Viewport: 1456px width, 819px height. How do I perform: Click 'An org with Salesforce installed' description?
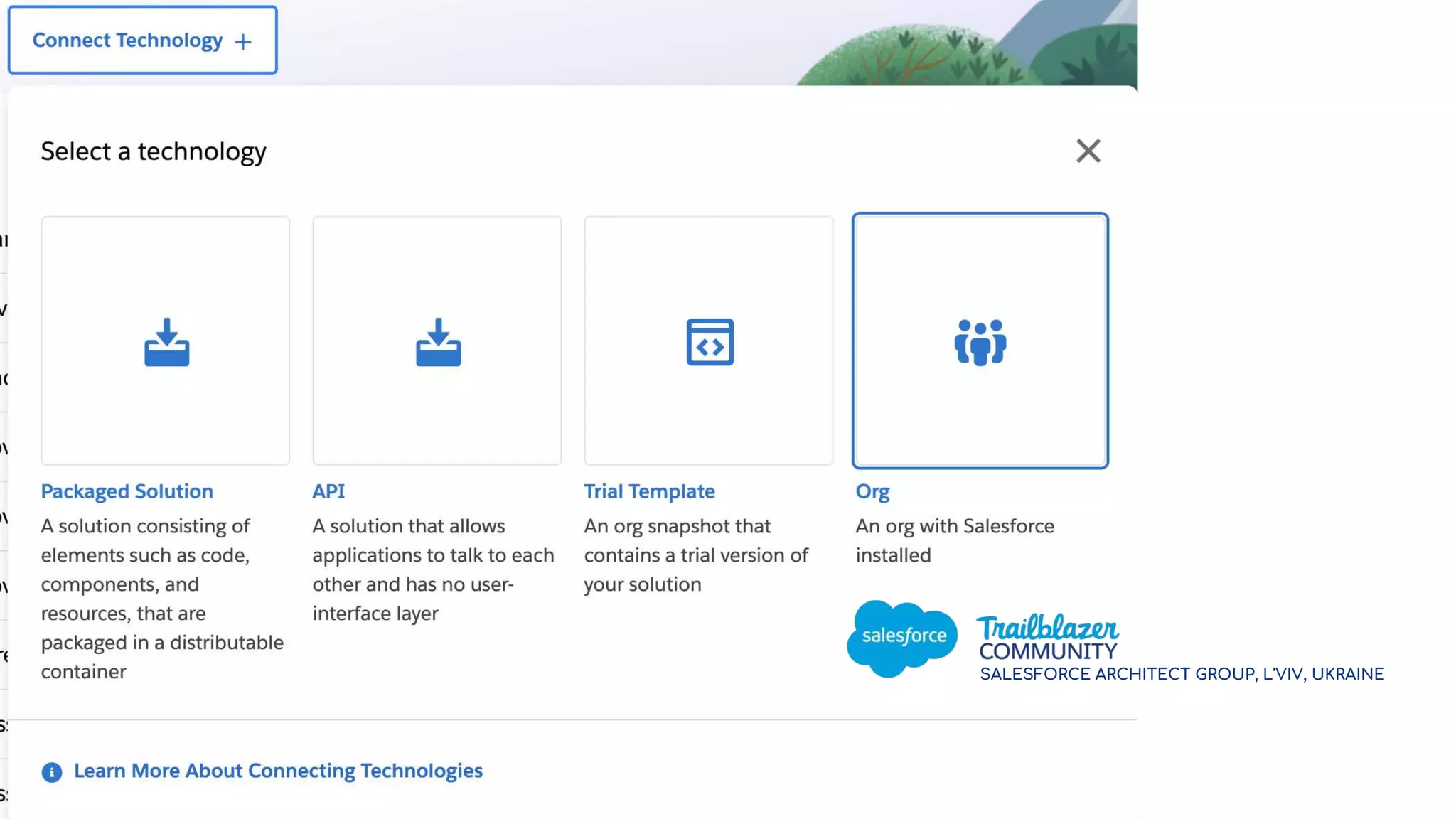(x=955, y=540)
